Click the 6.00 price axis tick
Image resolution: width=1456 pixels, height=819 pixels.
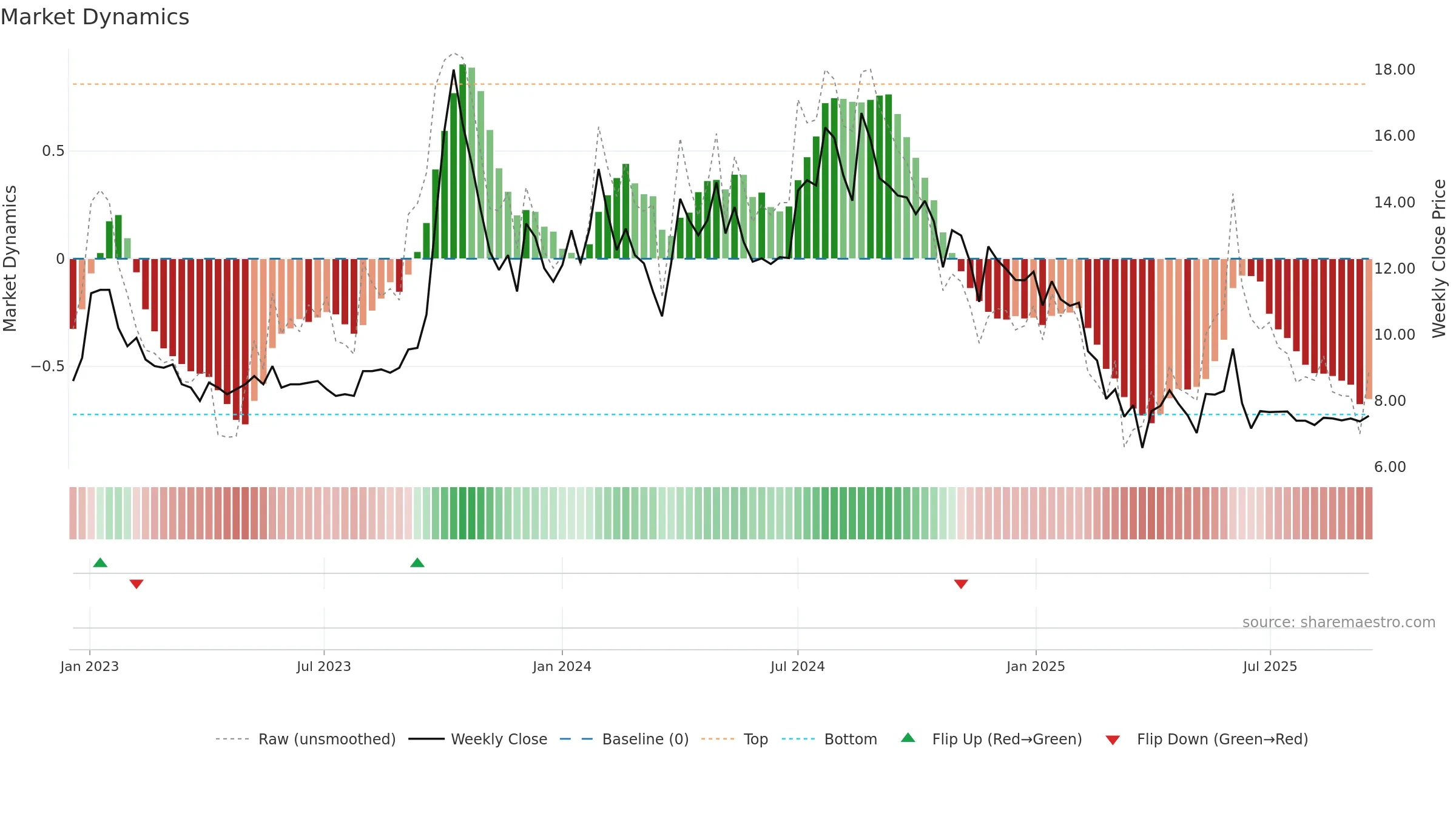click(1390, 467)
